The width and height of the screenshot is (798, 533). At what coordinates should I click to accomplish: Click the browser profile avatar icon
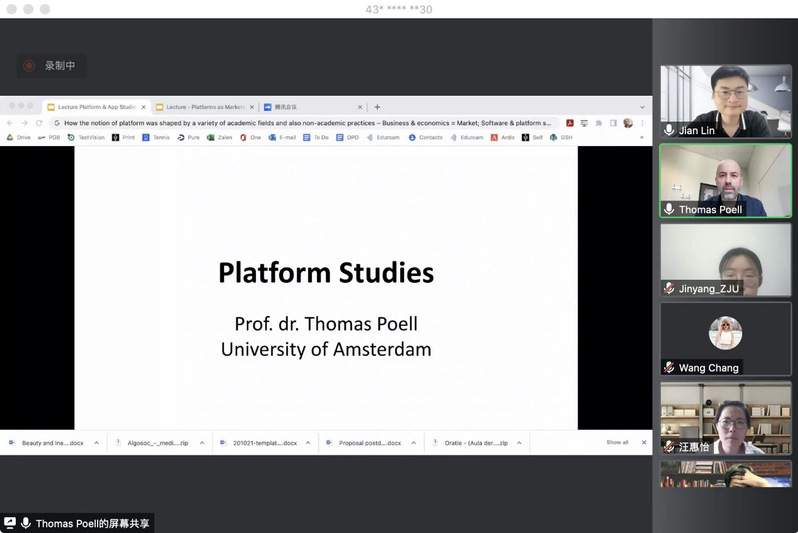pyautogui.click(x=628, y=123)
